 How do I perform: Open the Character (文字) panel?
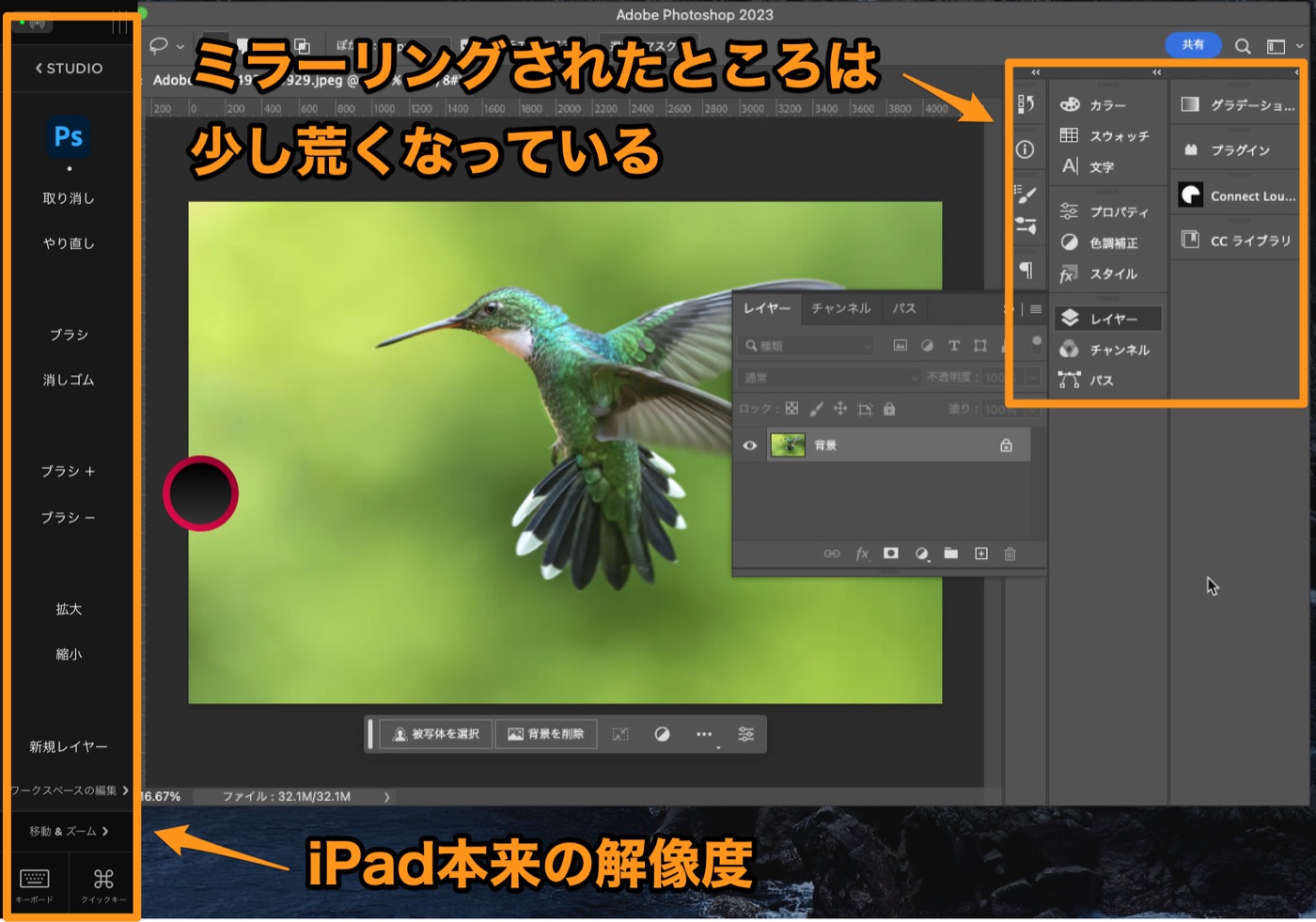coord(1088,166)
